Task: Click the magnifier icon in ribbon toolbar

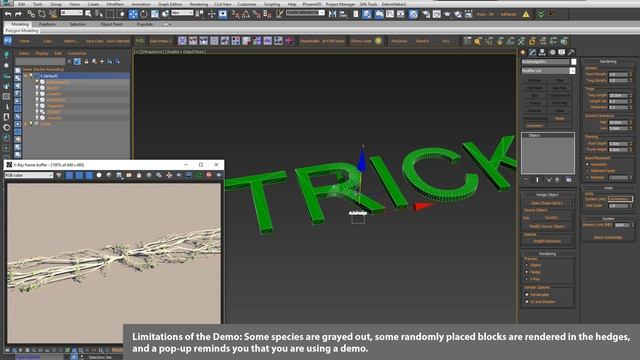Action: click(x=478, y=41)
